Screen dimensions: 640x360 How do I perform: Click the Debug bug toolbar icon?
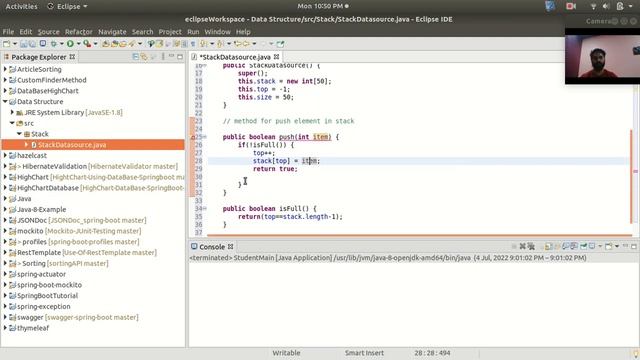pos(53,44)
